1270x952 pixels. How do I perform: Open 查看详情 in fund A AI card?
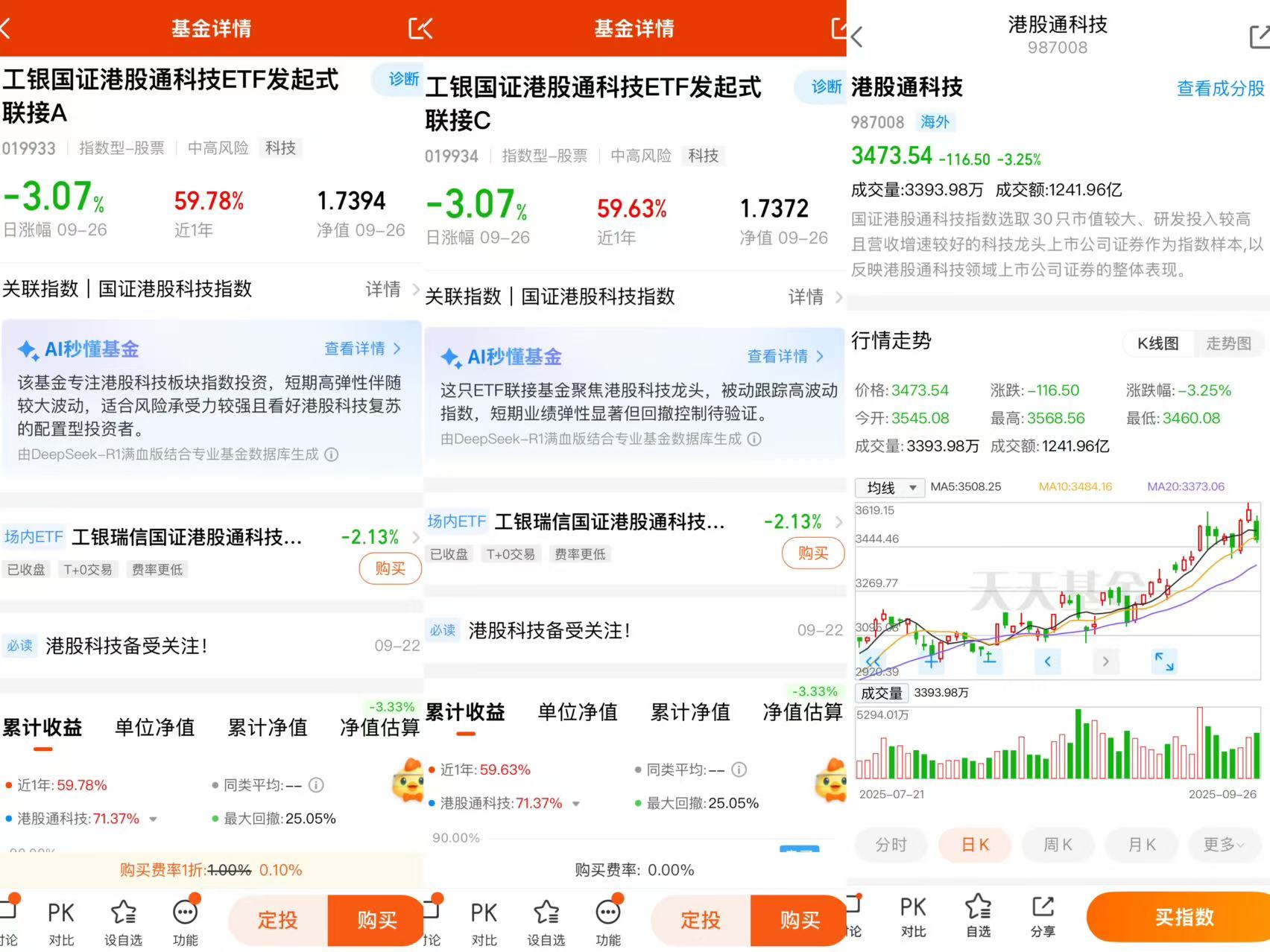(362, 348)
